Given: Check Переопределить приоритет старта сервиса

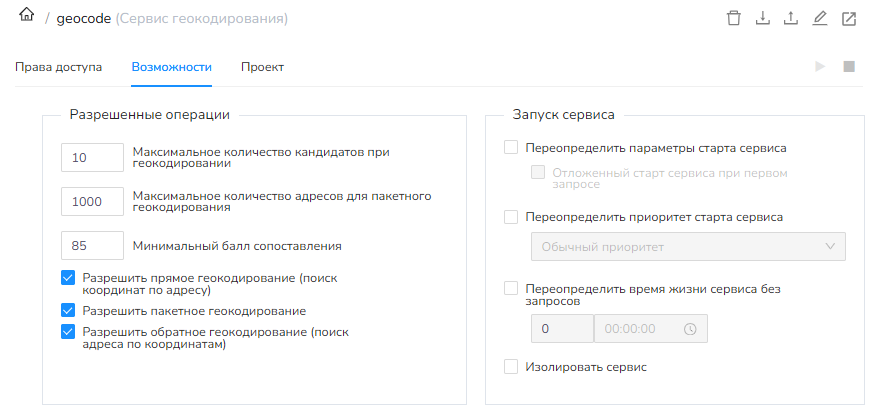Looking at the screenshot, I should (x=511, y=216).
